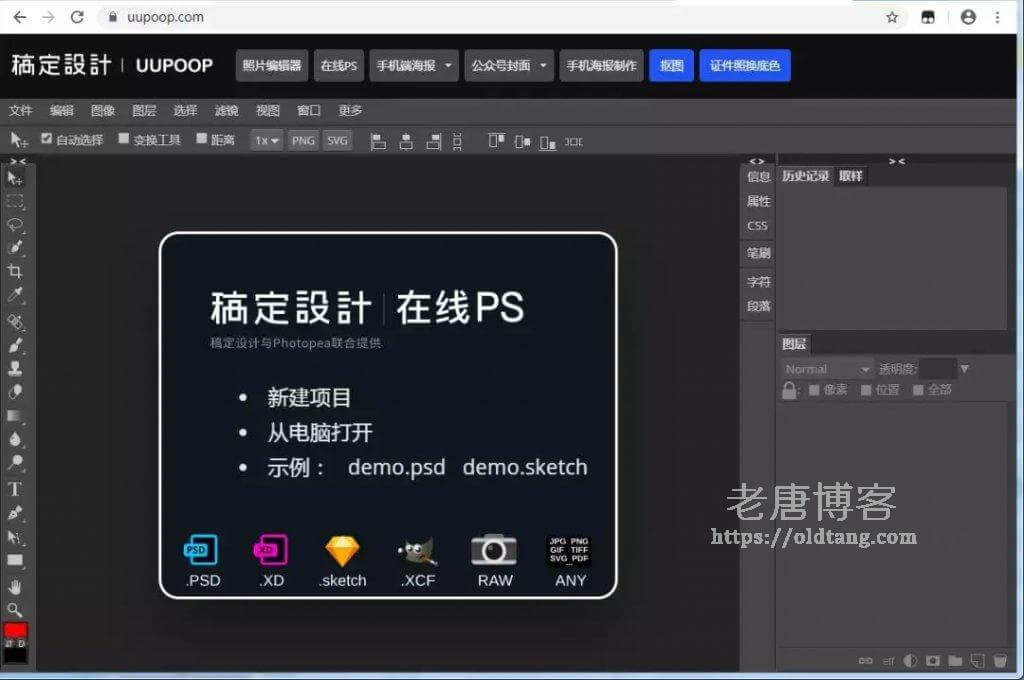This screenshot has height=680, width=1024.
Task: Switch to the 取样 tab
Action: [851, 176]
